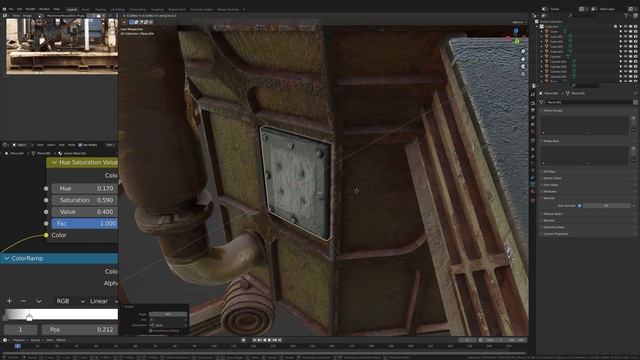Remove a color stop from the ColorRamp

(x=23, y=301)
